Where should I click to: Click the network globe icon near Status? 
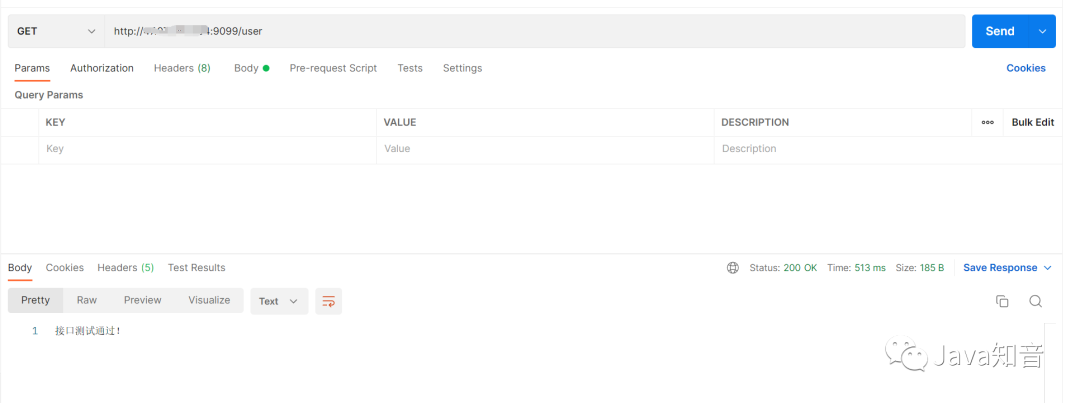733,268
